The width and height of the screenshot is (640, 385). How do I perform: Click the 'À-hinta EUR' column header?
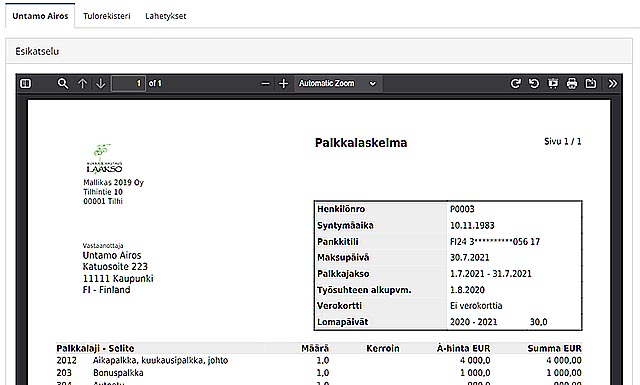(463, 348)
